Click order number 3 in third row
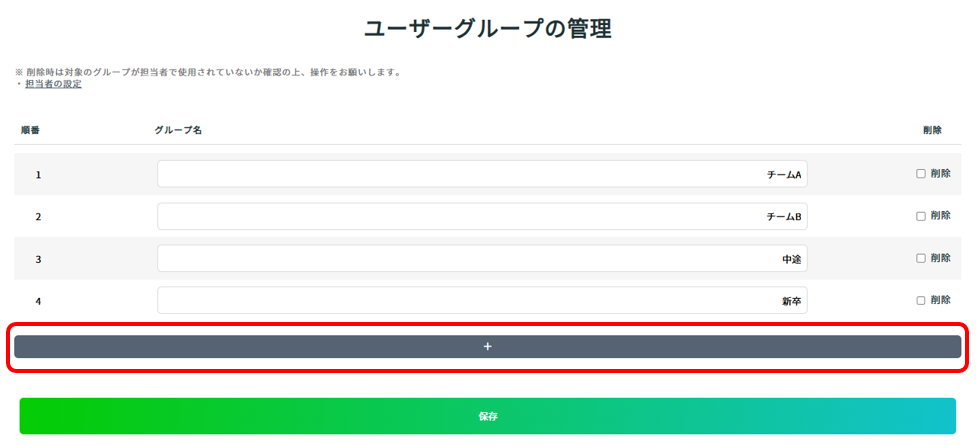980x446 pixels. coord(38,259)
